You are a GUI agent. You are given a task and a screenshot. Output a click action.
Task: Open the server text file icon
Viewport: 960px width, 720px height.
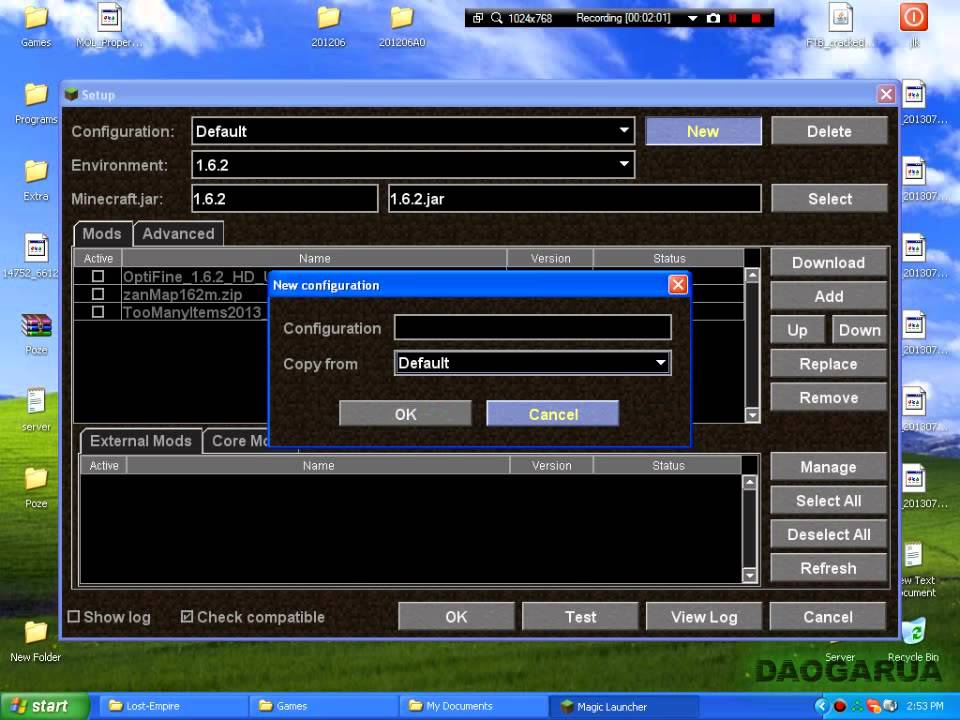click(x=36, y=402)
